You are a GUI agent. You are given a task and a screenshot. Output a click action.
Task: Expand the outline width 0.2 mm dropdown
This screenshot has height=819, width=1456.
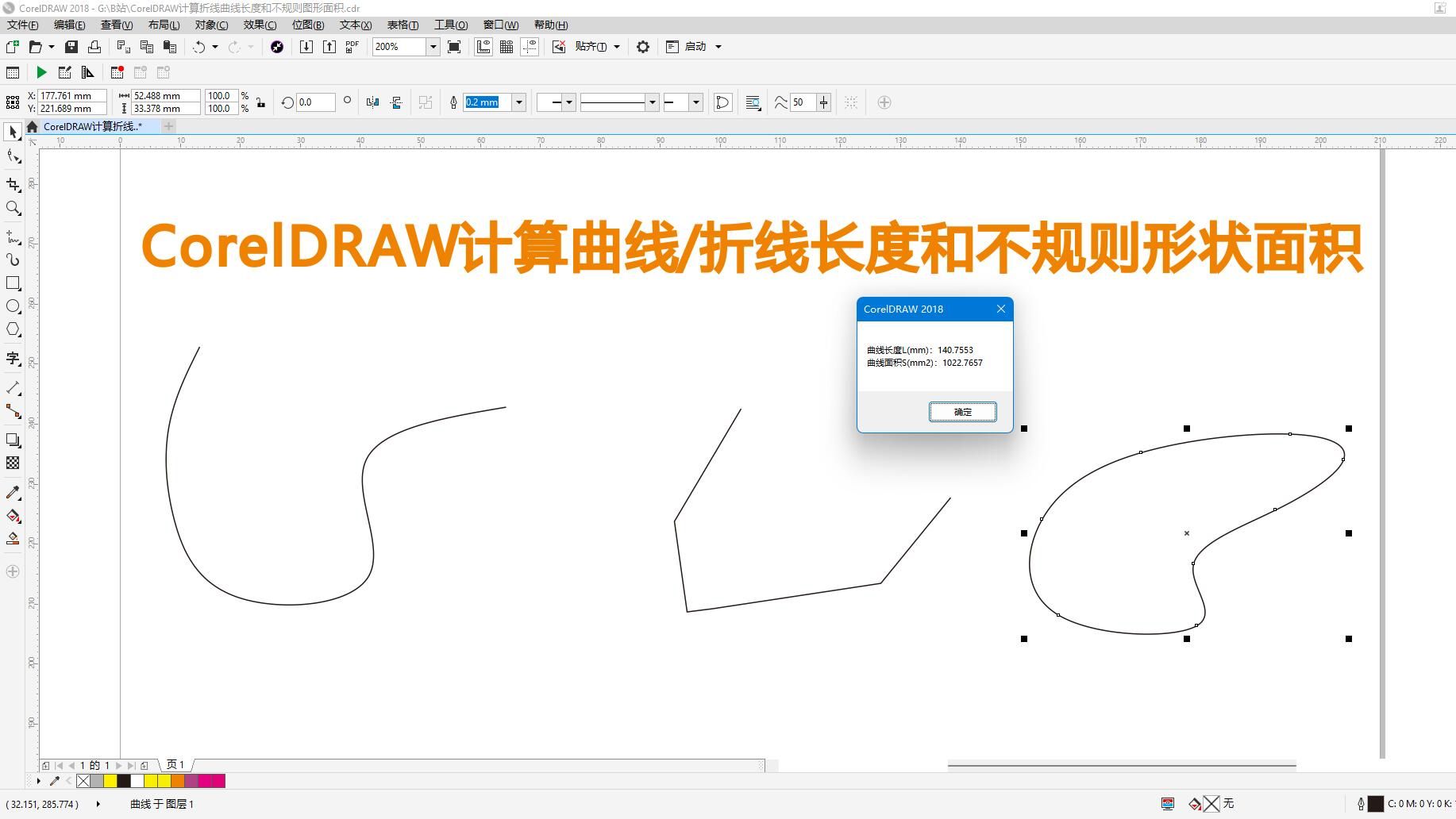point(519,102)
